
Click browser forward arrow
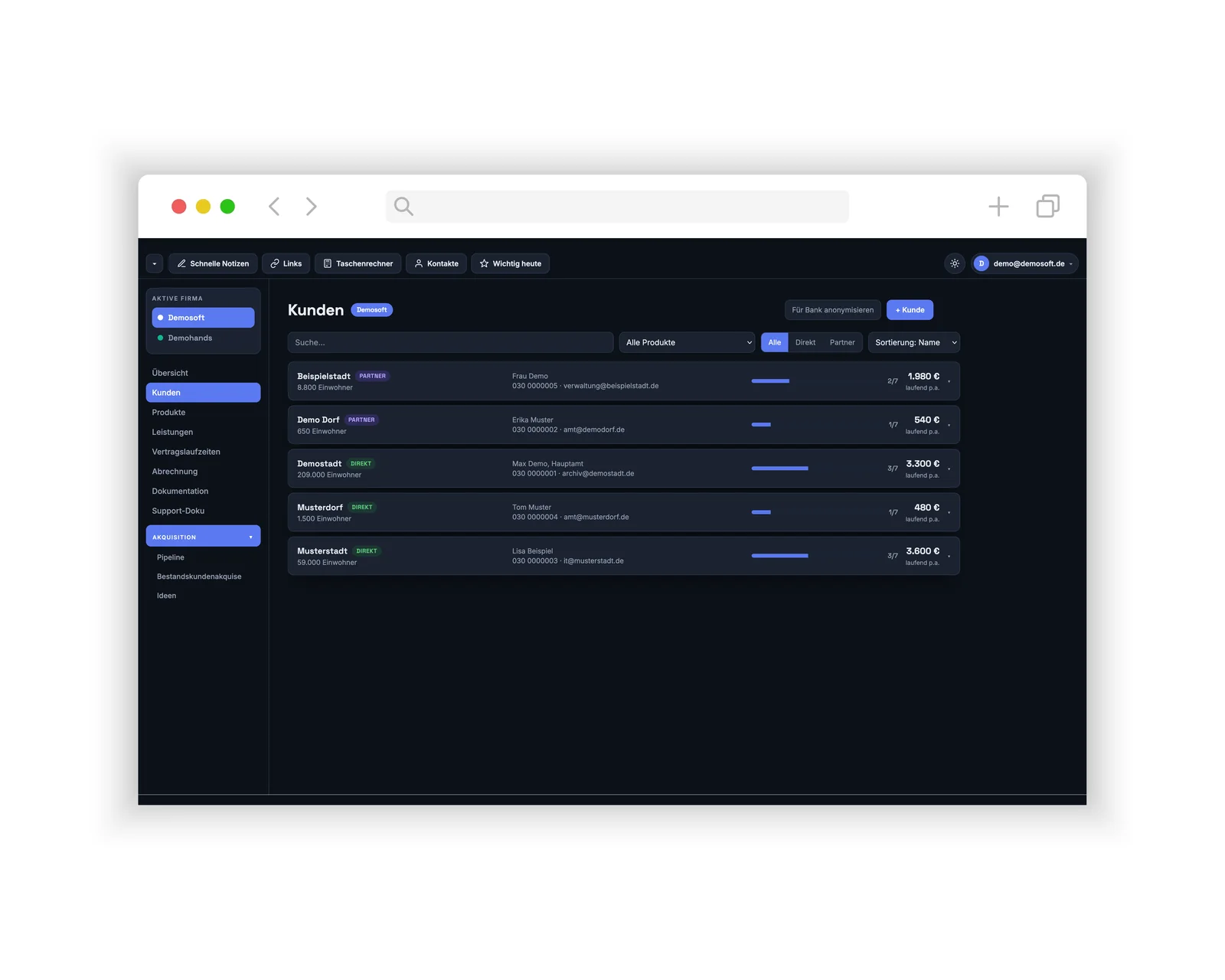tap(311, 206)
